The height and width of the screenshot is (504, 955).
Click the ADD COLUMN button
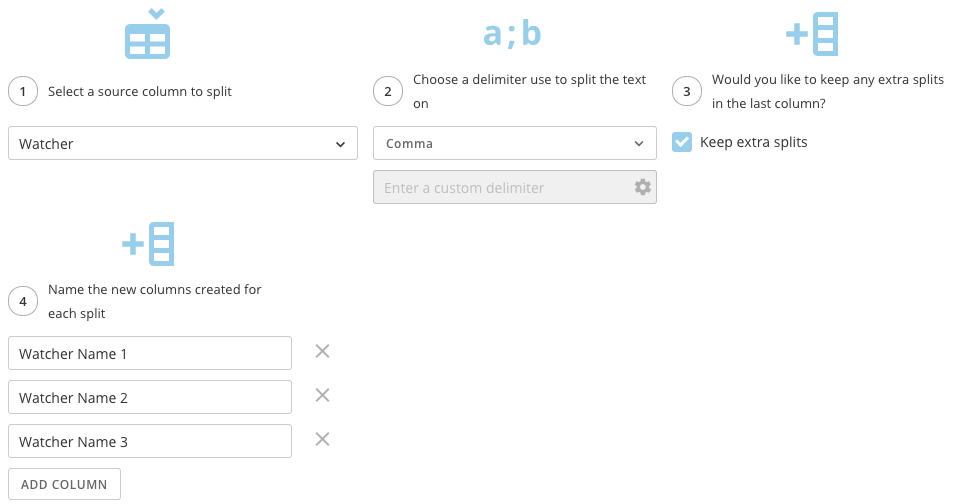(65, 484)
